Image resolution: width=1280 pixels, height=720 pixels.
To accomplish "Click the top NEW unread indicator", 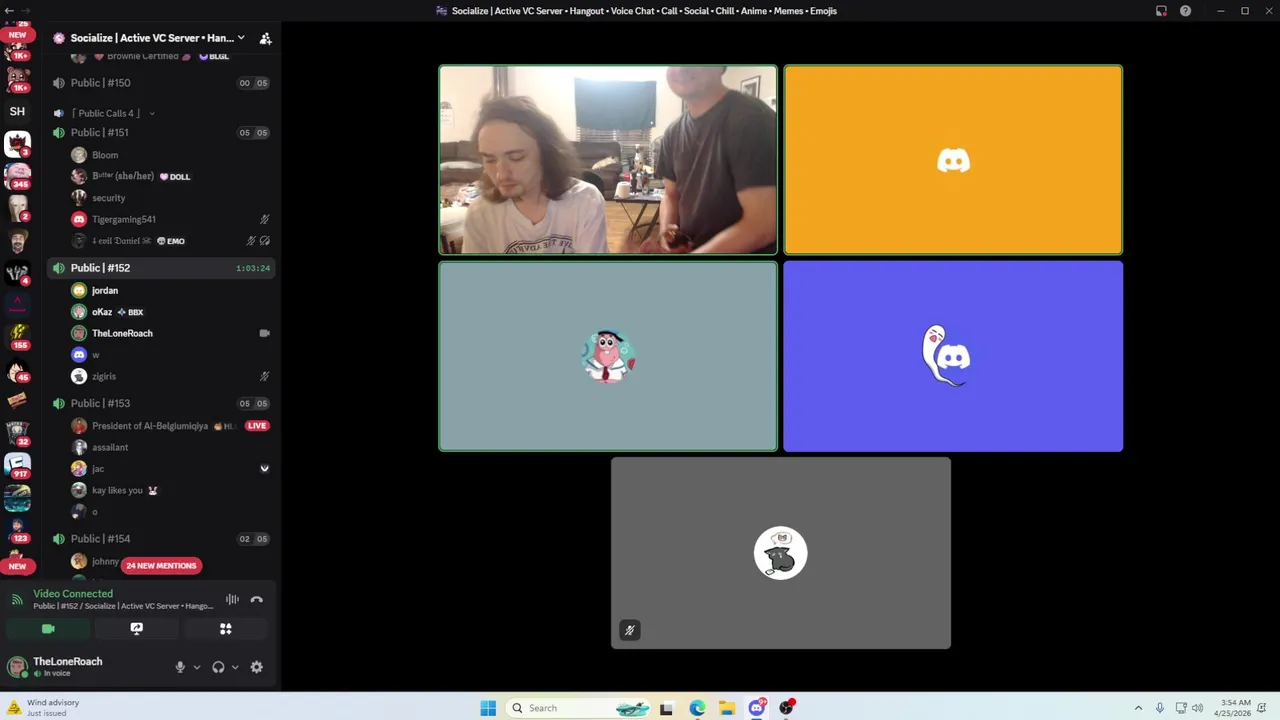I will point(17,35).
